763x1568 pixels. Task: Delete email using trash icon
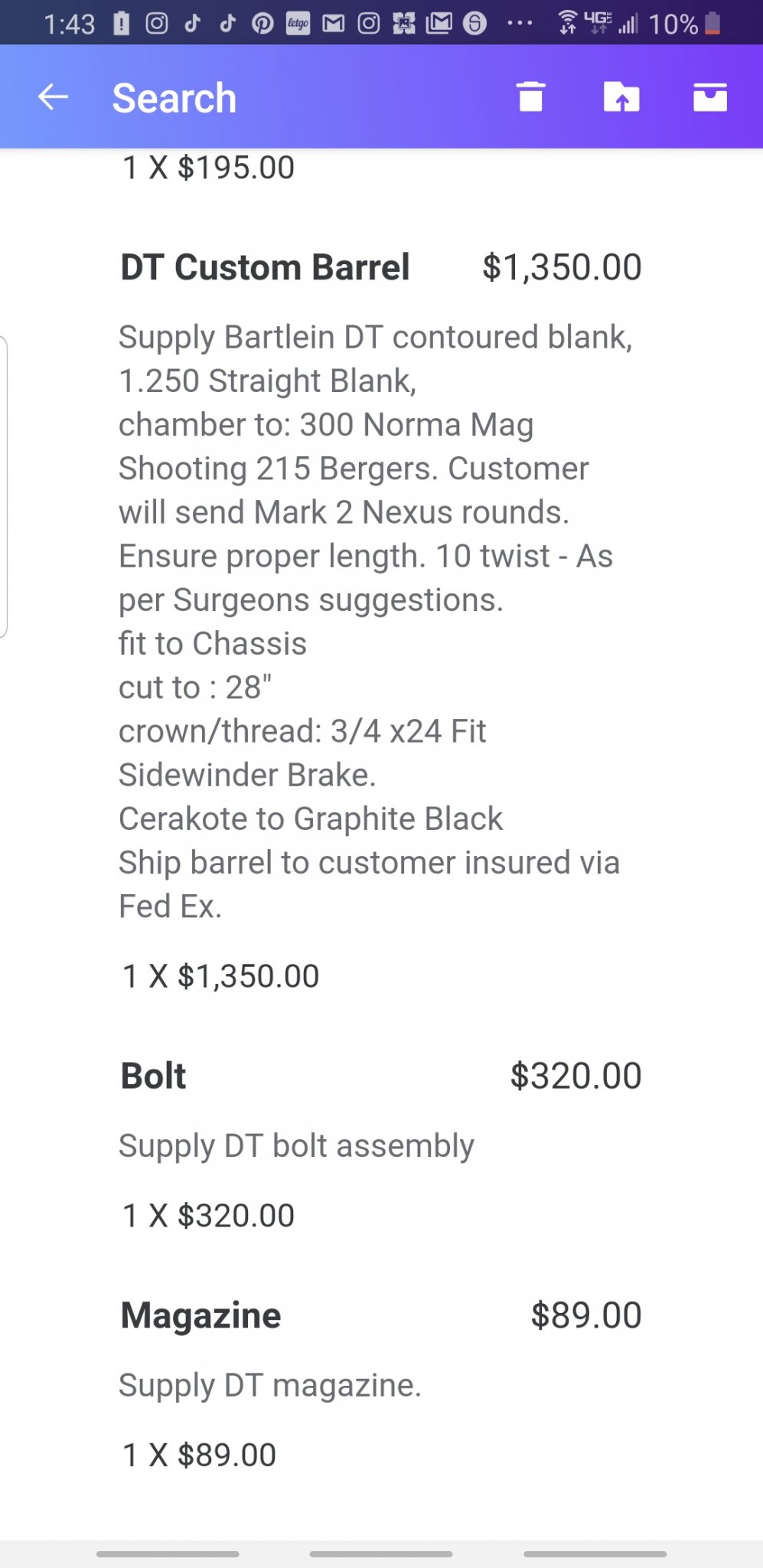coord(530,97)
